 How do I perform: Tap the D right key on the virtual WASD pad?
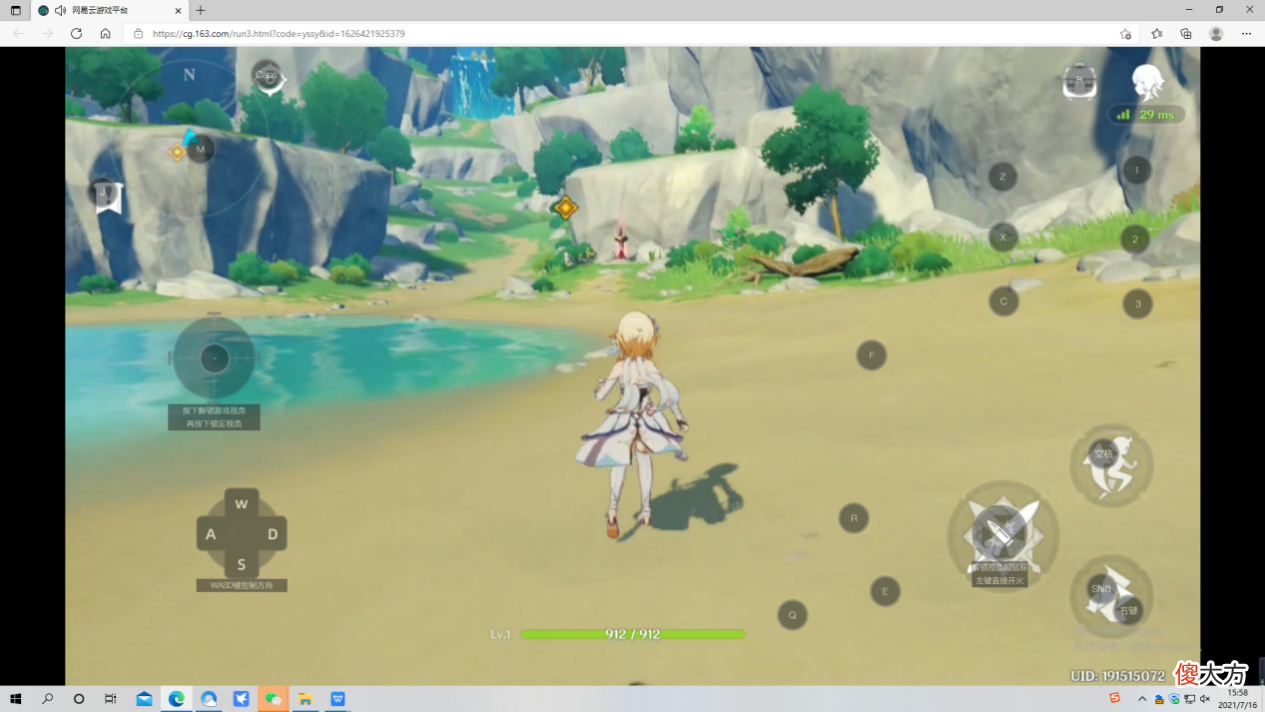(x=272, y=534)
